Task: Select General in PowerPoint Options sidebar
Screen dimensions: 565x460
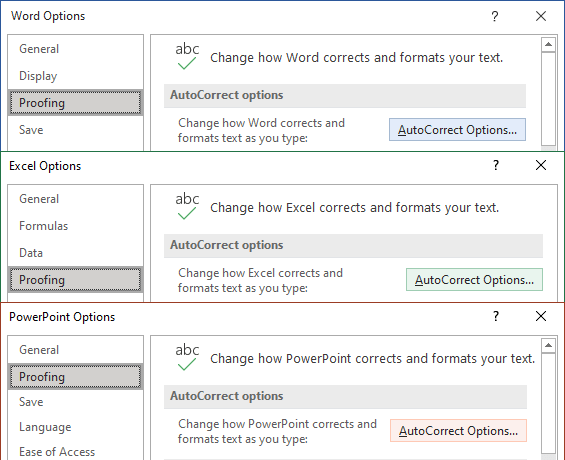Action: (75, 350)
